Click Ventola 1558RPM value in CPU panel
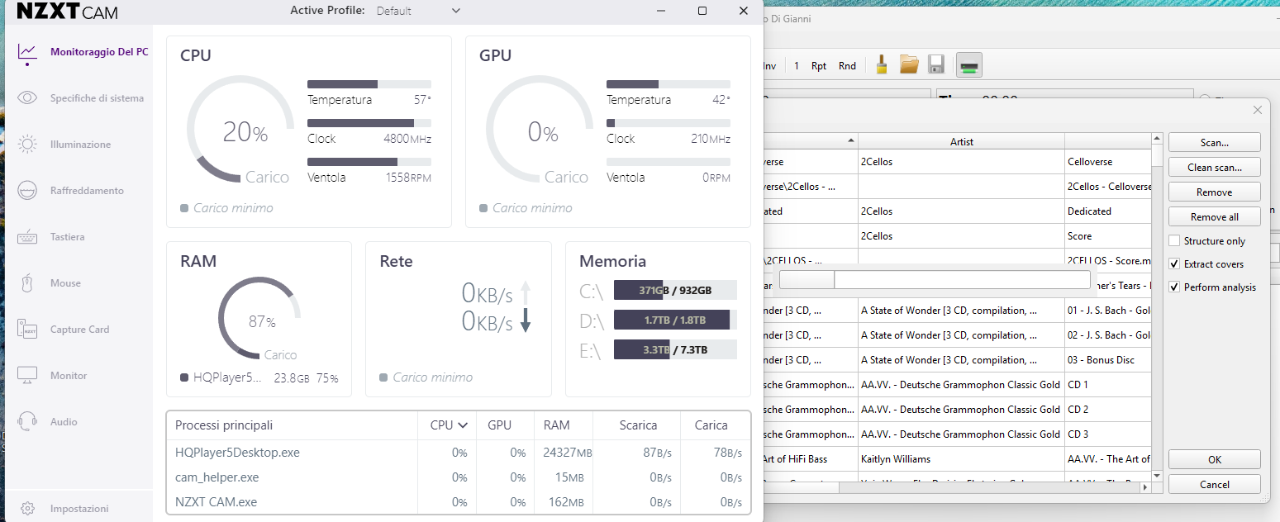 408,178
